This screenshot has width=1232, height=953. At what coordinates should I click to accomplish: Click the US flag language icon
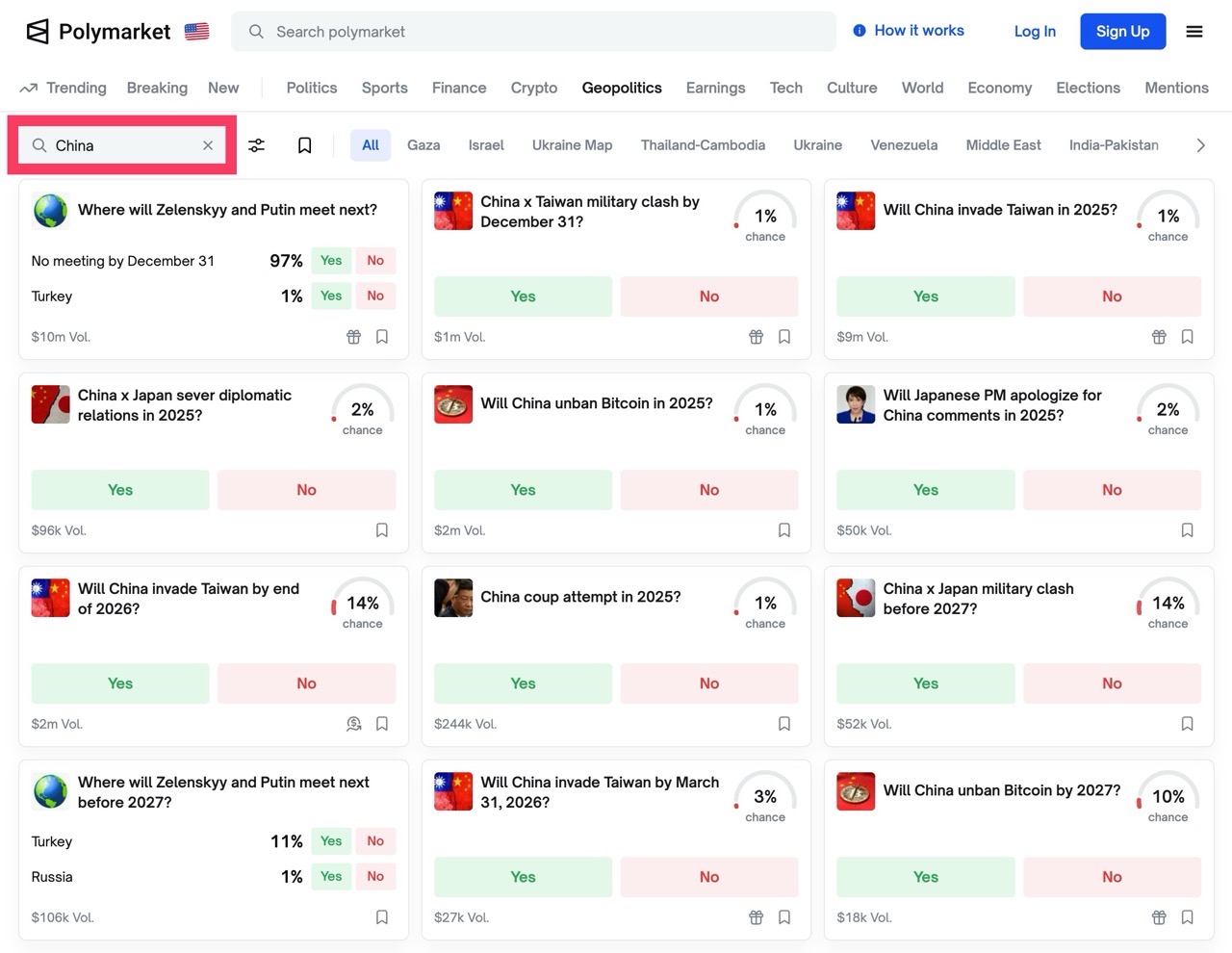click(197, 32)
